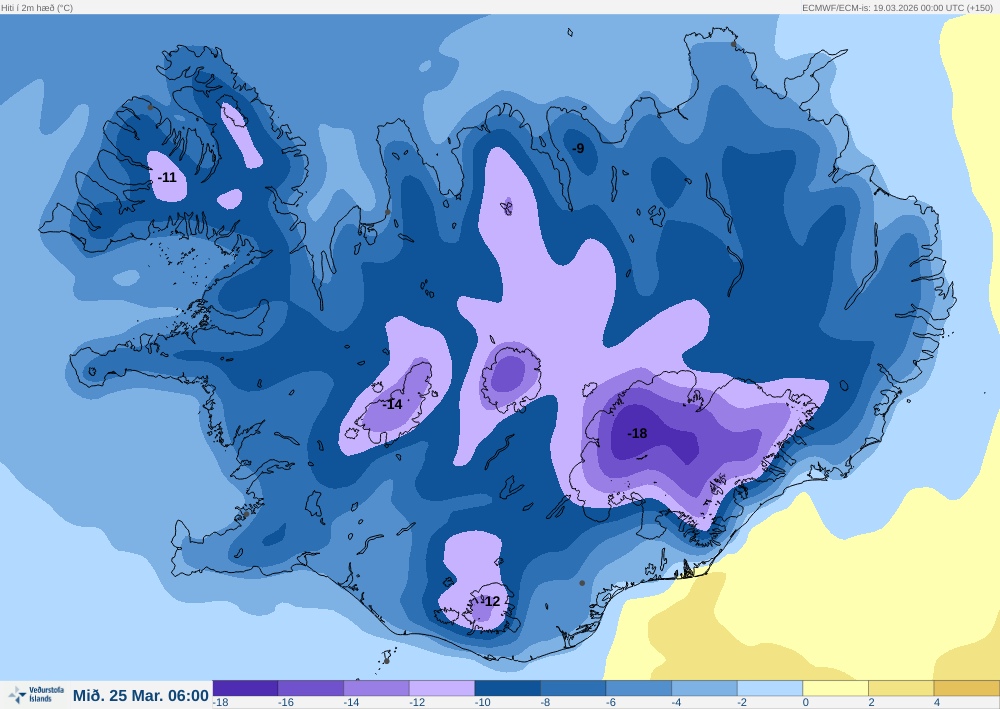The height and width of the screenshot is (709, 1000).
Task: Pick the -8 to -6 blue legend swatch
Action: pyautogui.click(x=573, y=688)
